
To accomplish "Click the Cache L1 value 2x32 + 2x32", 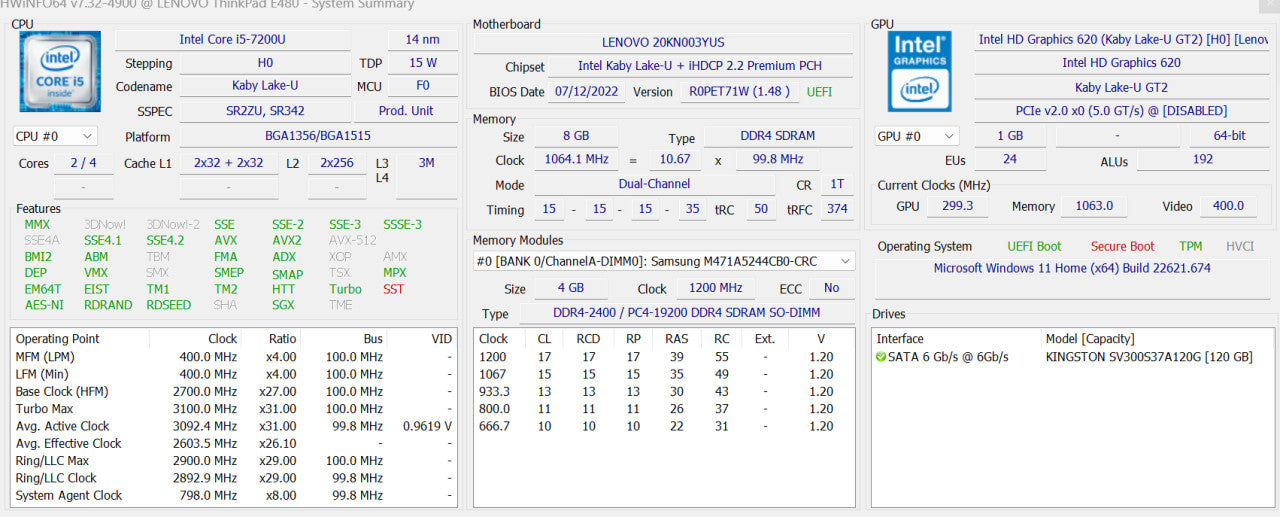I will [x=229, y=163].
